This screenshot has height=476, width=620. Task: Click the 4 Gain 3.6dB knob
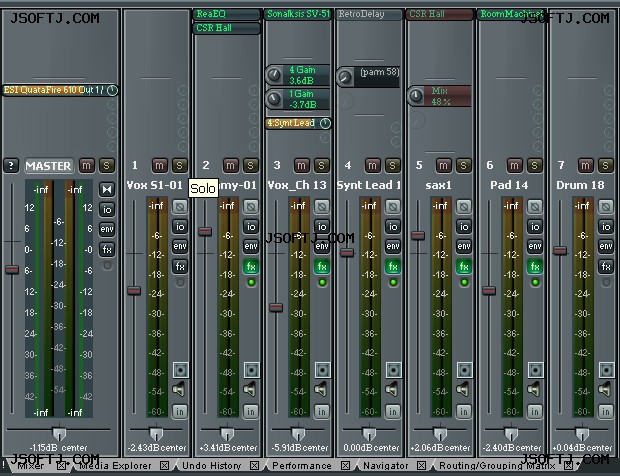point(274,75)
